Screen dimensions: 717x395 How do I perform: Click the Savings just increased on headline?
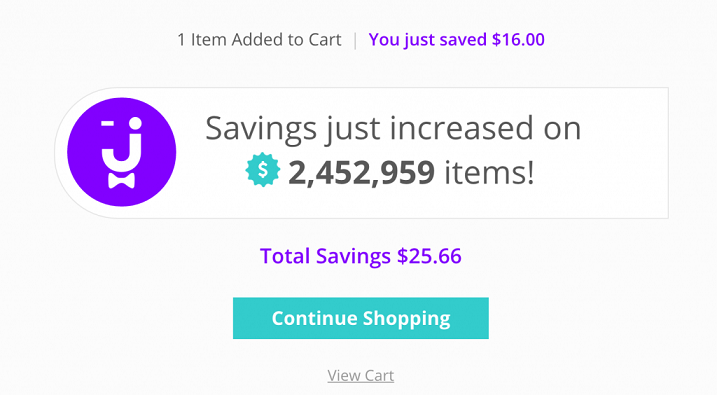coord(393,129)
